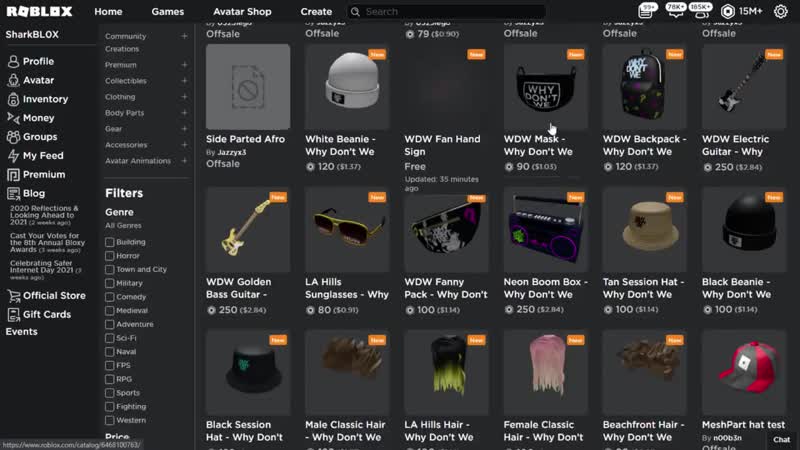Open the WDW Golden Bass Guitar thumbnail

coord(248,230)
